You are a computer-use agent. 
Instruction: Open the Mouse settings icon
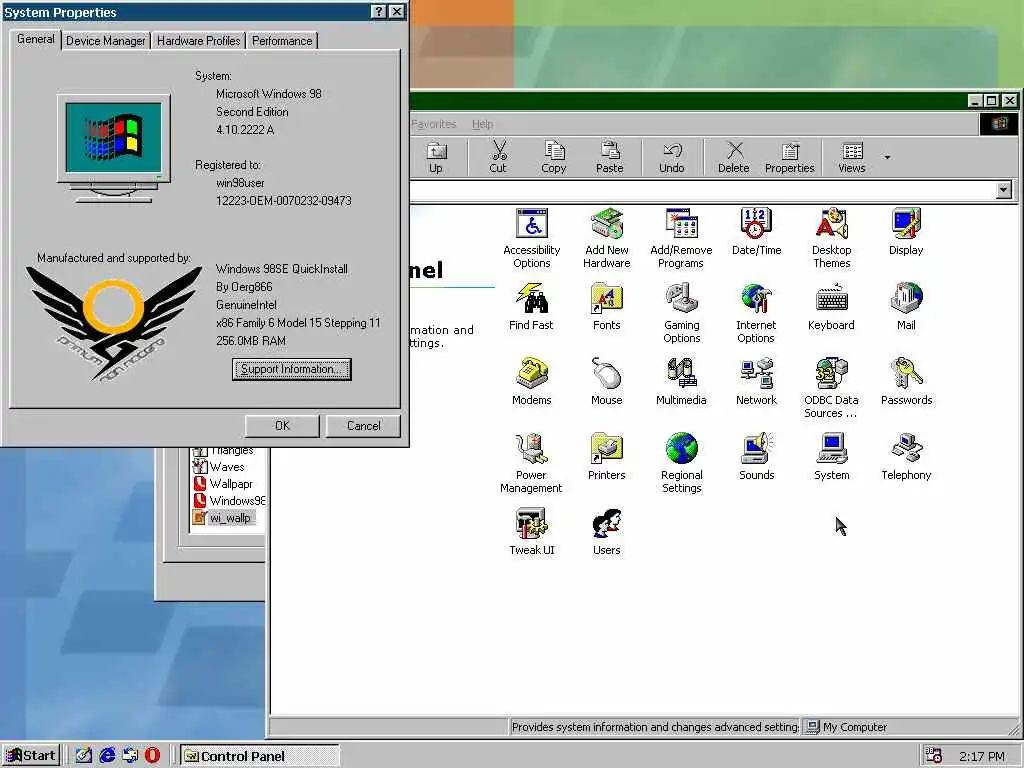point(607,382)
